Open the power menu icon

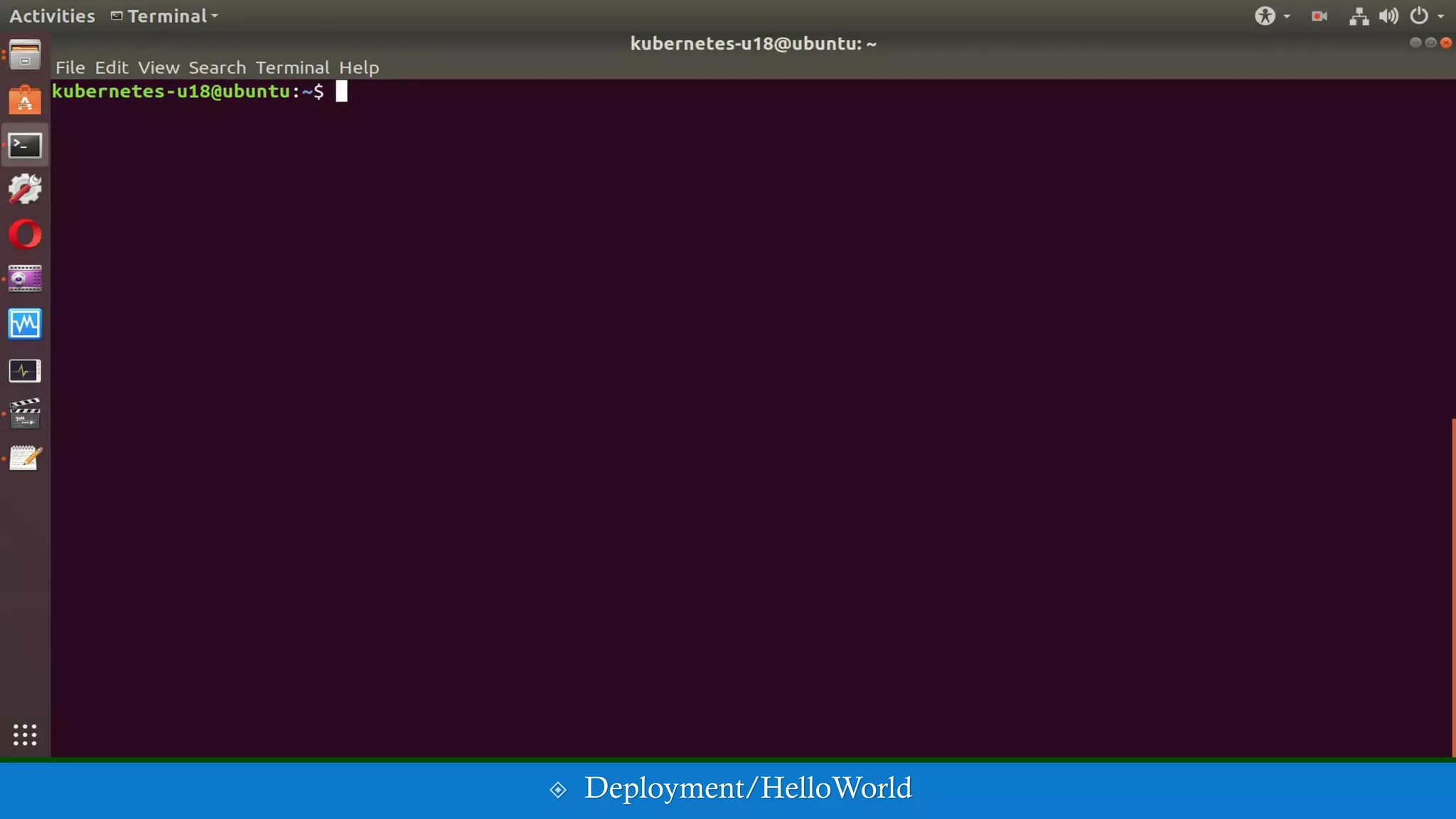1419,16
